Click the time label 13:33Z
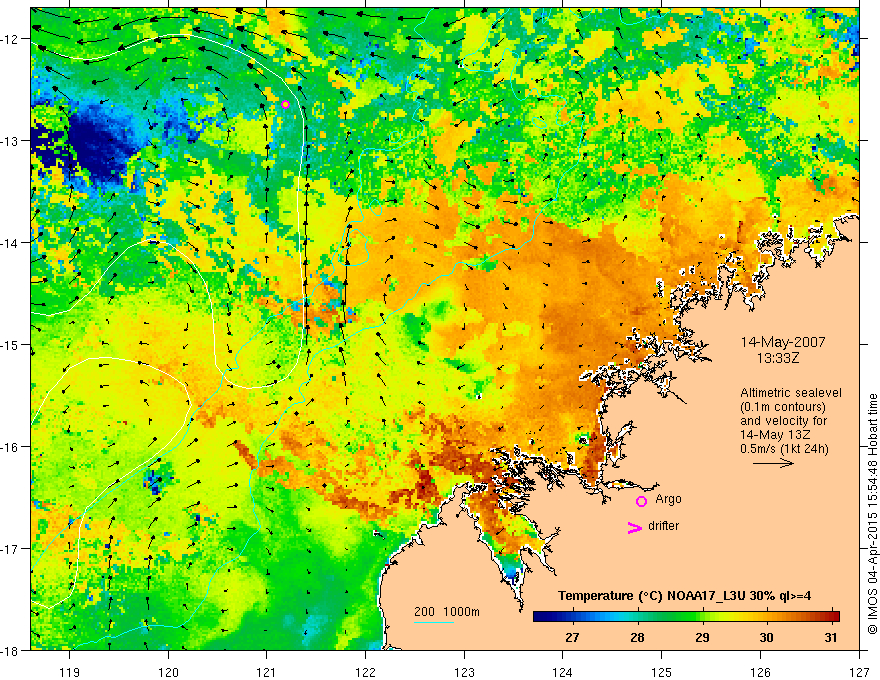The image size is (880, 680). [777, 357]
